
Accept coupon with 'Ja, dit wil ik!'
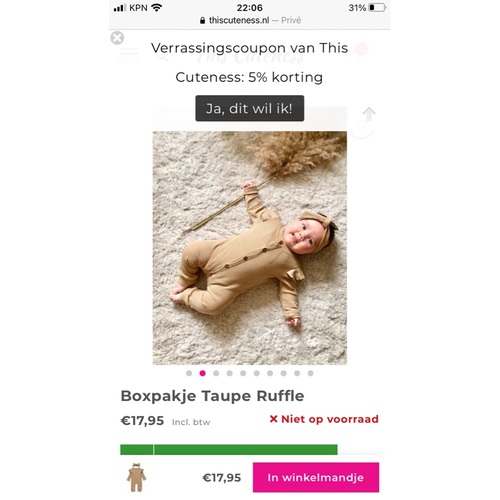[x=250, y=108]
